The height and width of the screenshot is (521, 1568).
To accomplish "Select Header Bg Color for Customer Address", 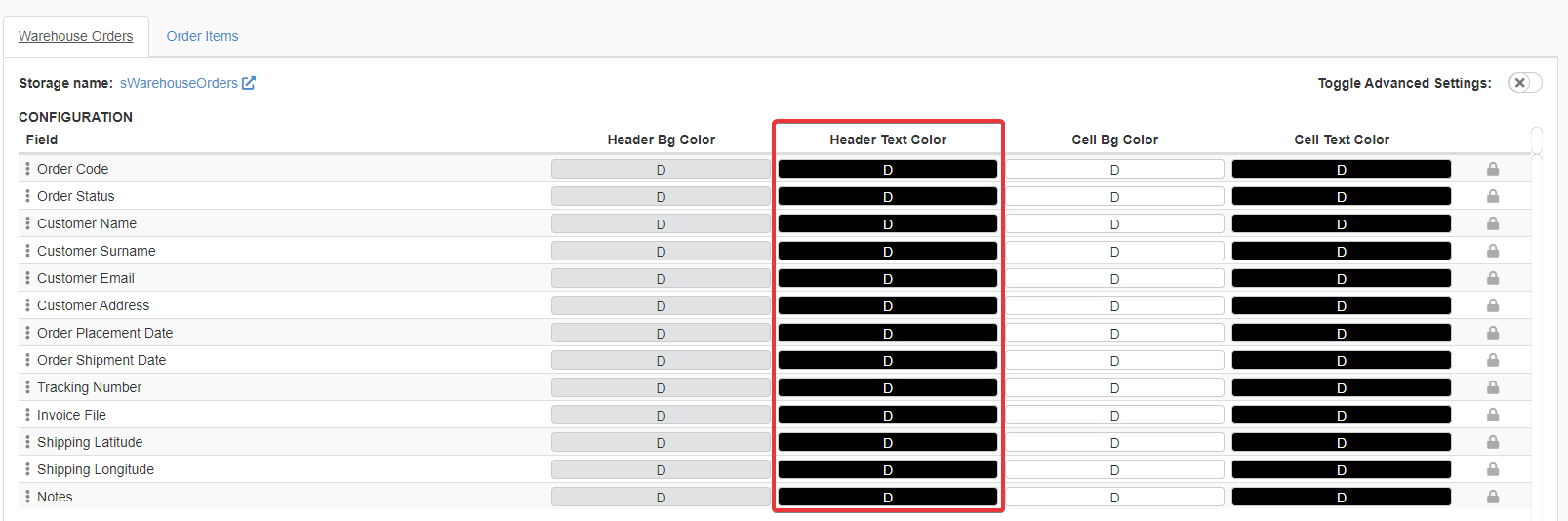I will point(661,305).
